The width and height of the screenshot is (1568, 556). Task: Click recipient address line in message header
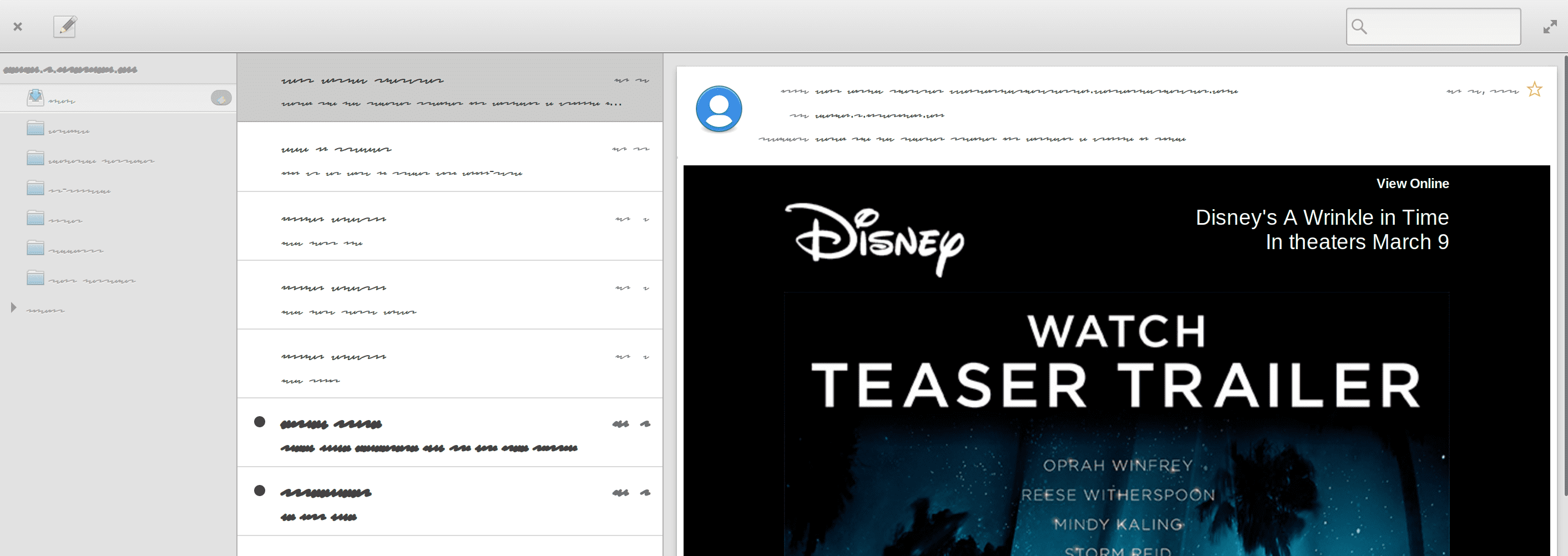(867, 115)
